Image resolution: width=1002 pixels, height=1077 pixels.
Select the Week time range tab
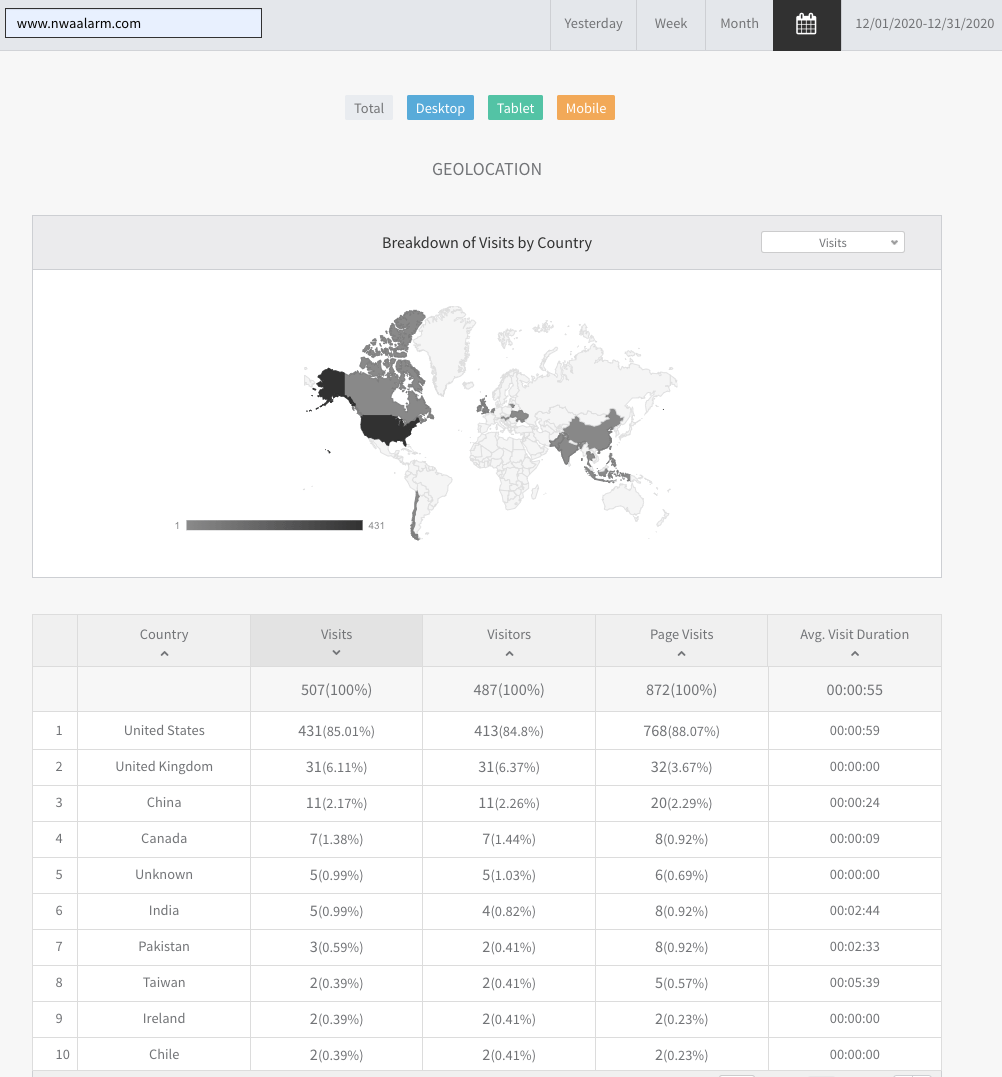point(671,24)
